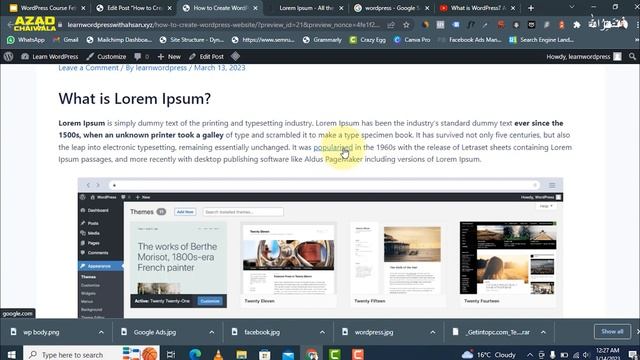Show hidden system tray icons
Image resolution: width=640 pixels, height=360 pixels.
(530, 355)
